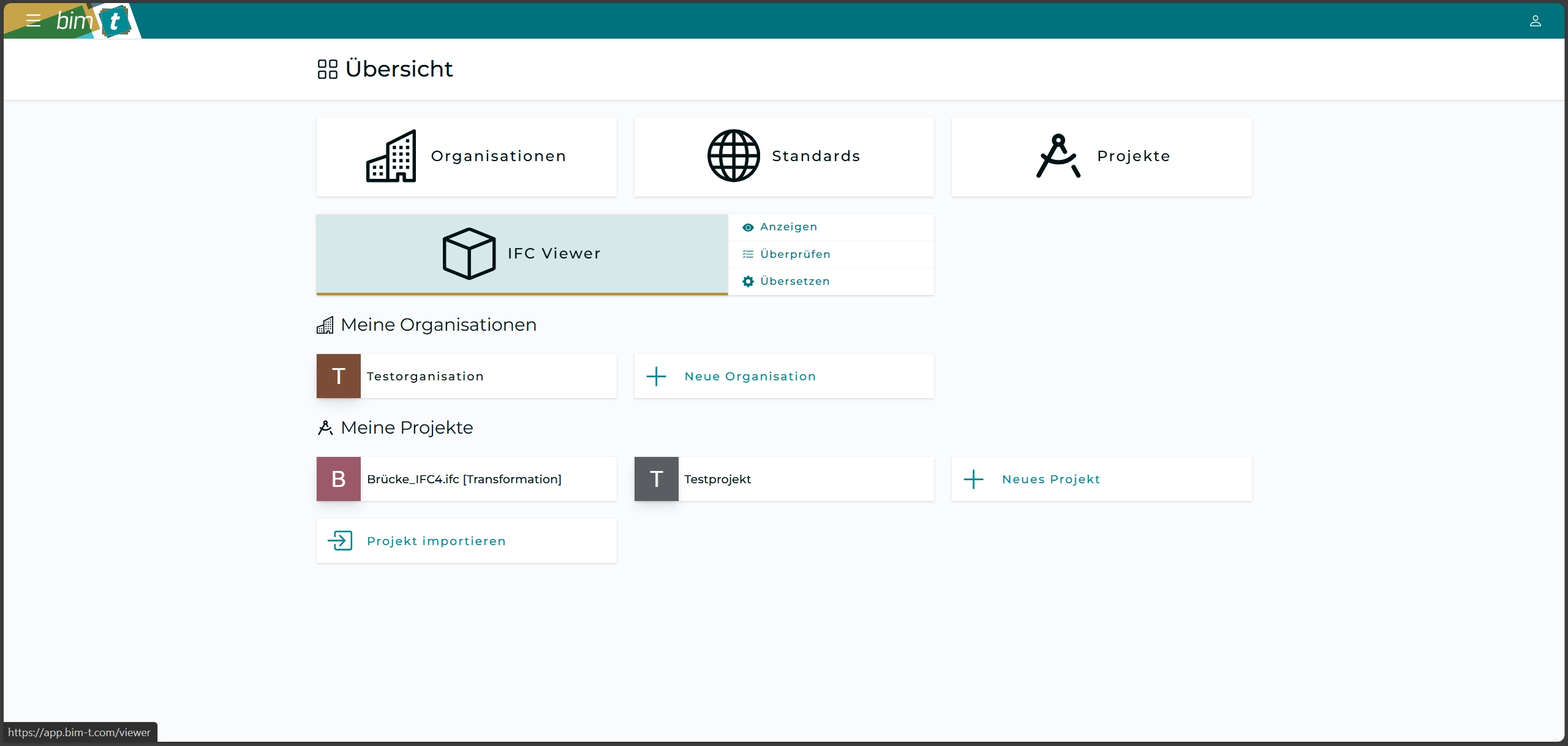Click the Organisationen building icon
The image size is (1568, 746).
[x=391, y=156]
